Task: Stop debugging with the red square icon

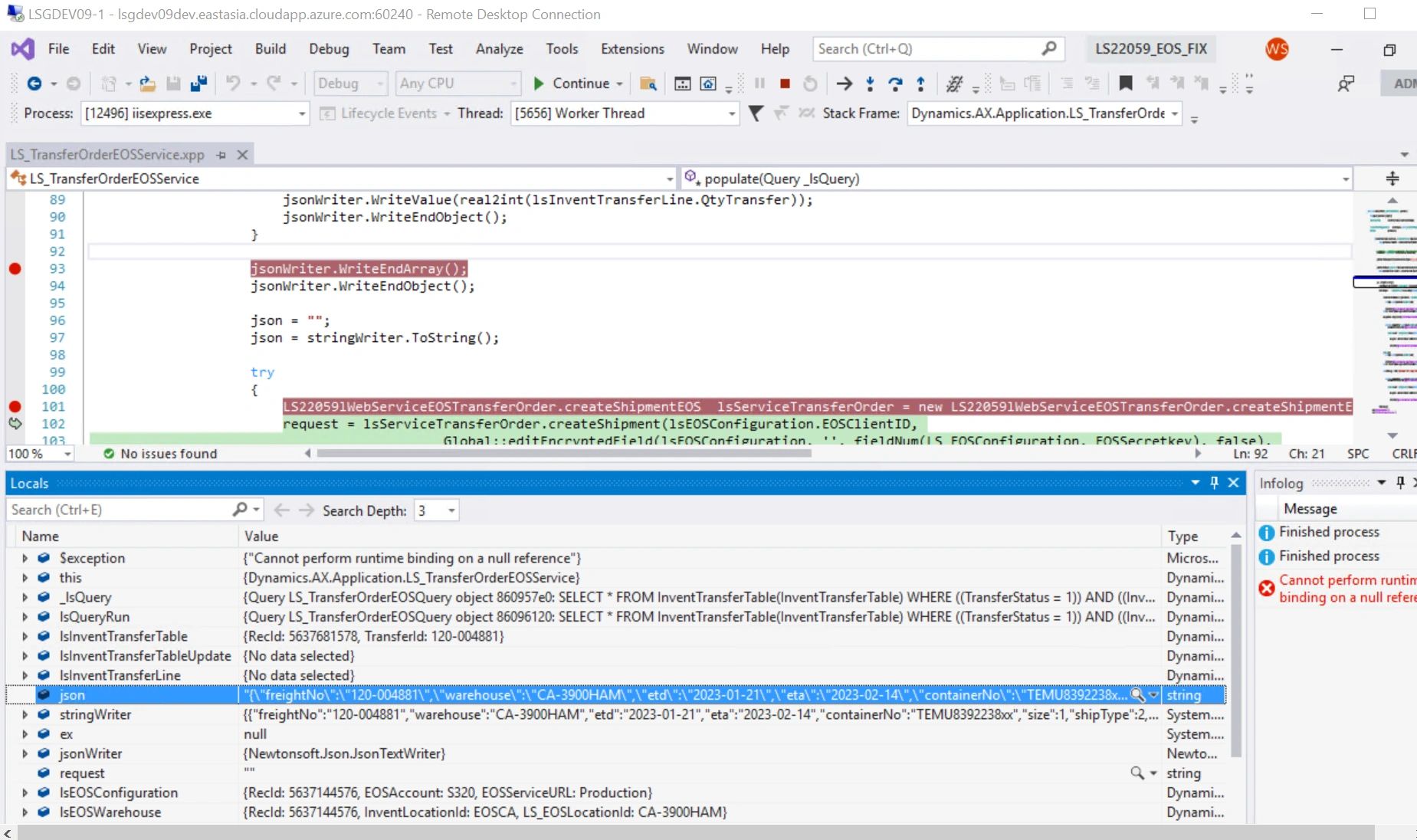Action: (x=784, y=84)
